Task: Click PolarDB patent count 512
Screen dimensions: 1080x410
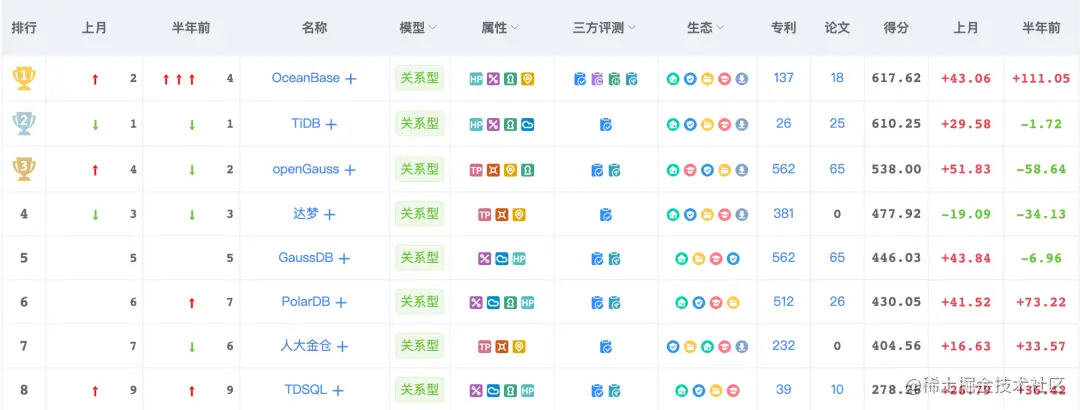Action: pyautogui.click(x=784, y=301)
